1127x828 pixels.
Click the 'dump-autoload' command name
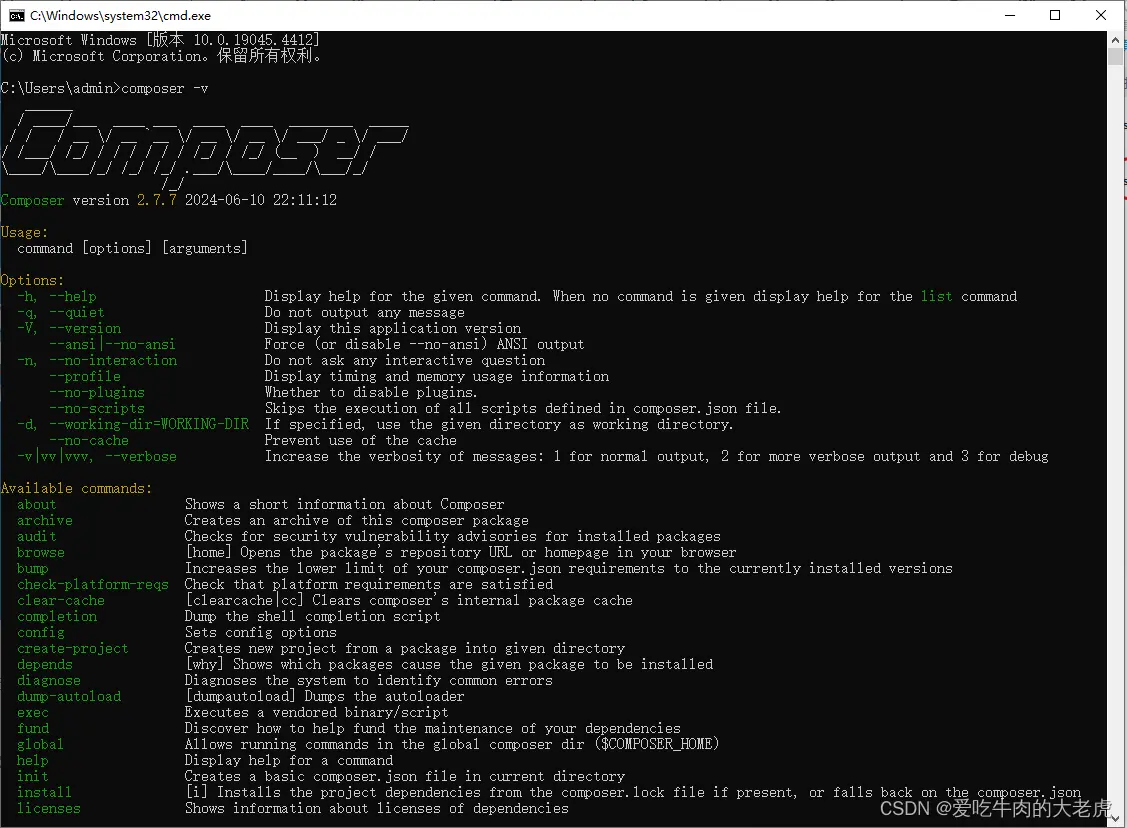click(69, 696)
